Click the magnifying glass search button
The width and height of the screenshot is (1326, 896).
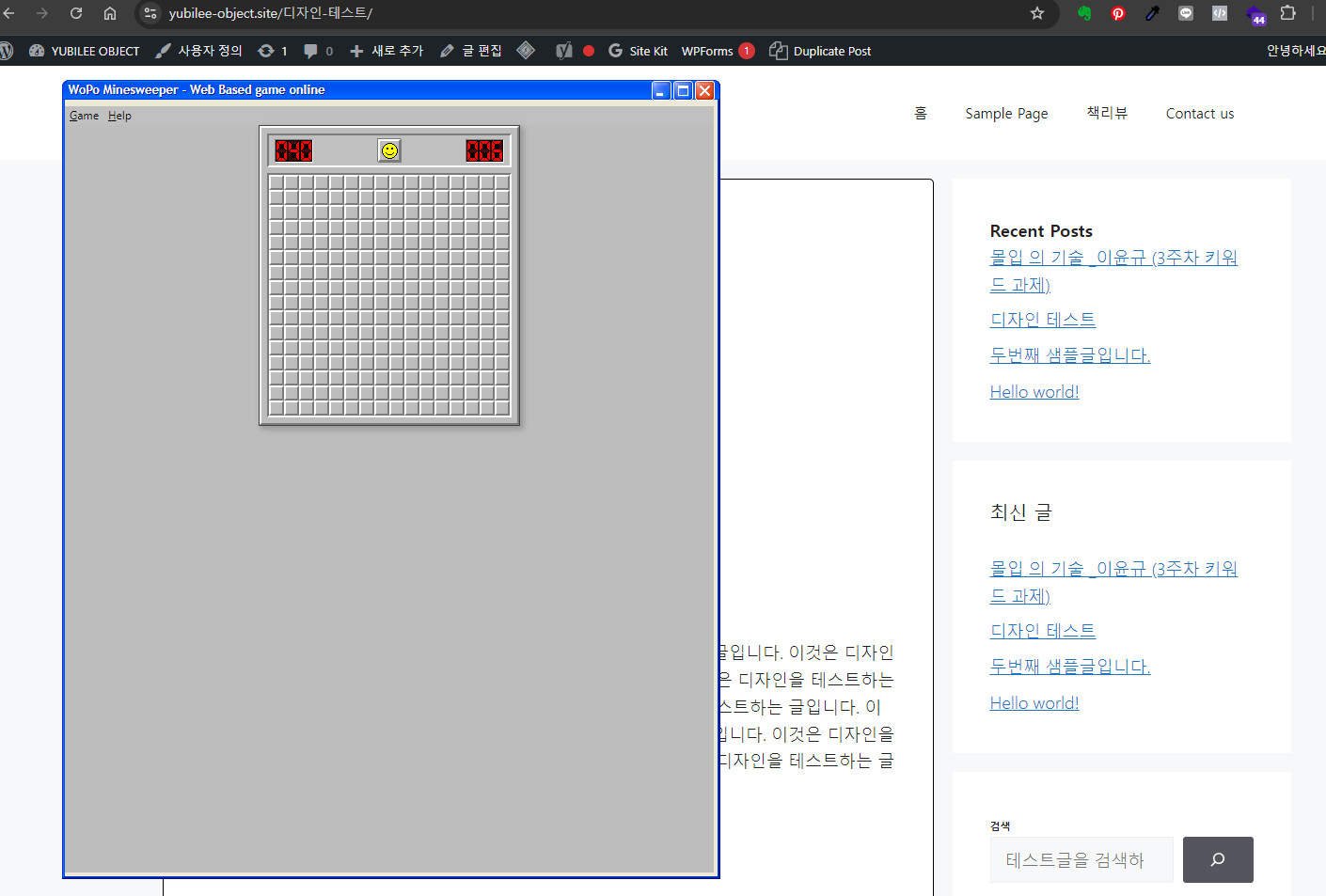coord(1218,859)
